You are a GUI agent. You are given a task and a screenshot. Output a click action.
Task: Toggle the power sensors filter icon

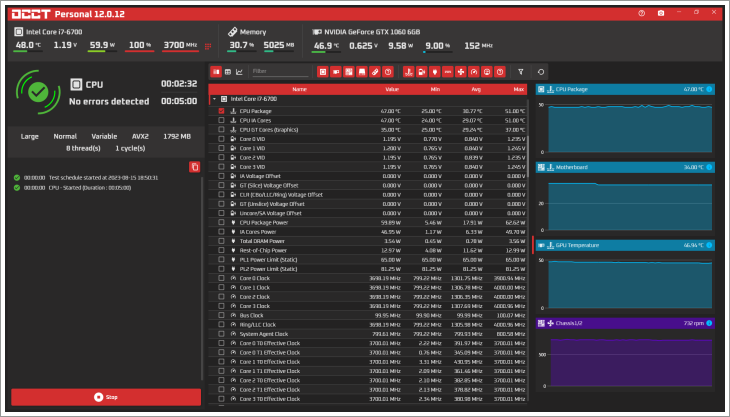pyautogui.click(x=434, y=72)
